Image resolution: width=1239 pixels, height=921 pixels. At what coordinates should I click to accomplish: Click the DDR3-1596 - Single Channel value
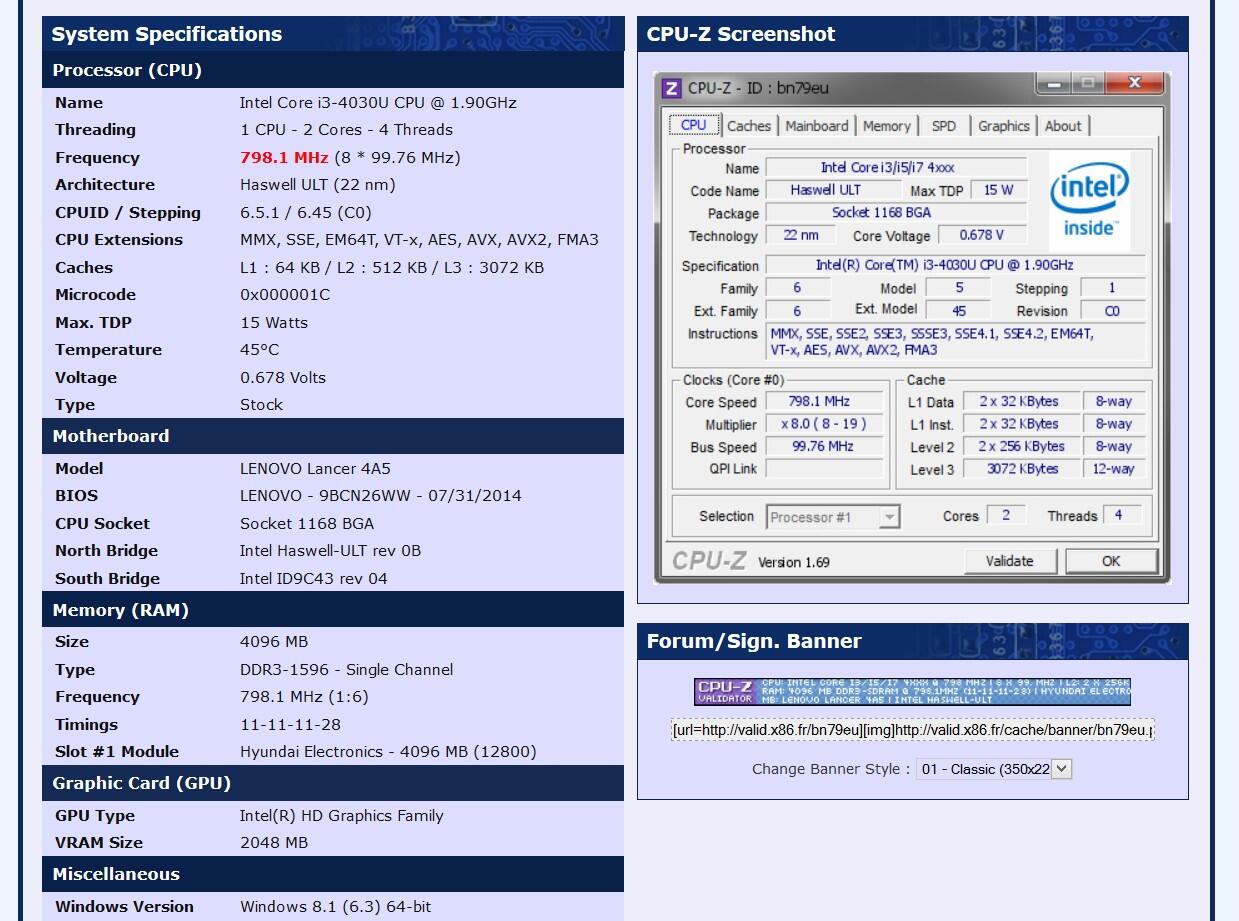(x=347, y=670)
